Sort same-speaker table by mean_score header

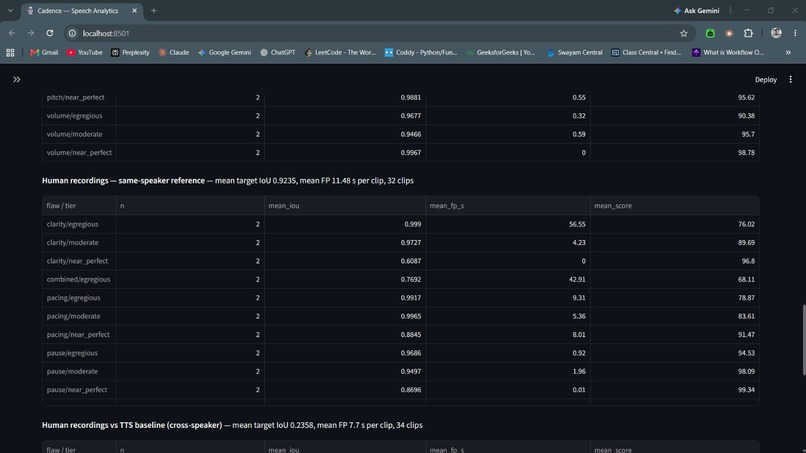coord(674,206)
